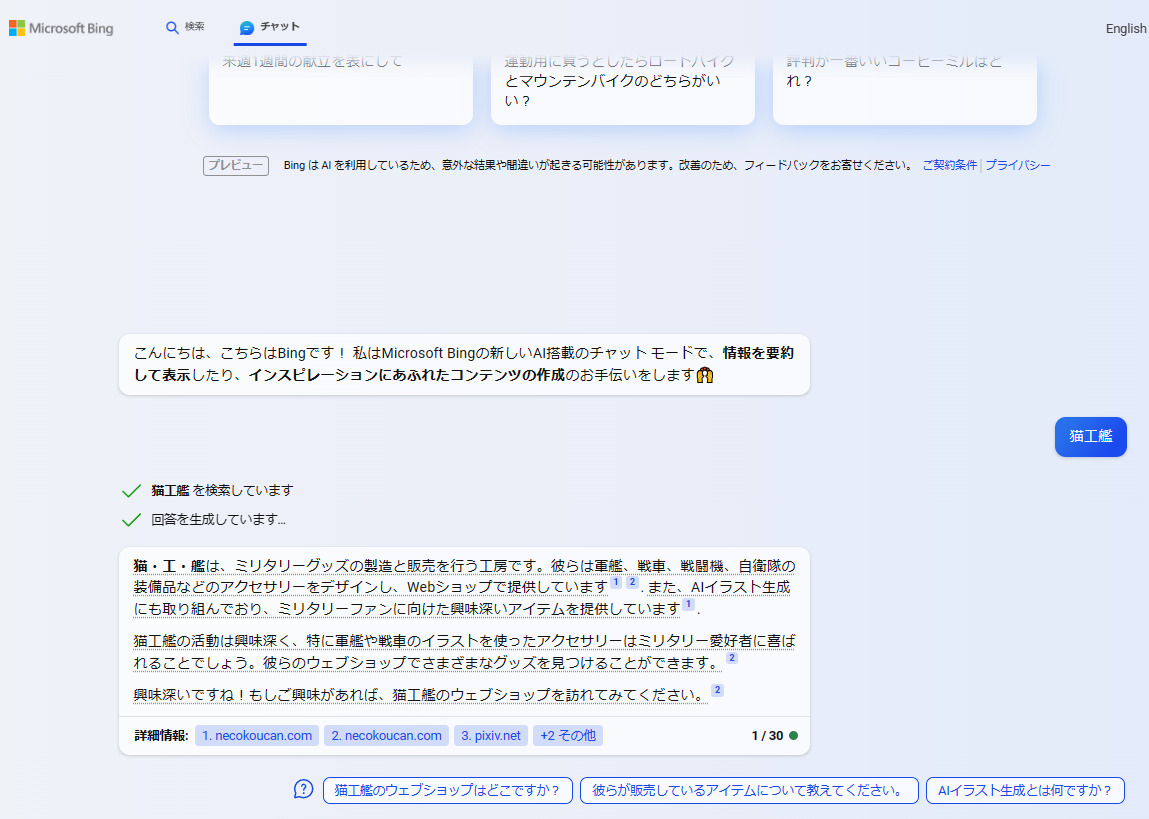Click citation 1 after Webショップで提供しています
This screenshot has width=1149, height=819.
pyautogui.click(x=616, y=582)
